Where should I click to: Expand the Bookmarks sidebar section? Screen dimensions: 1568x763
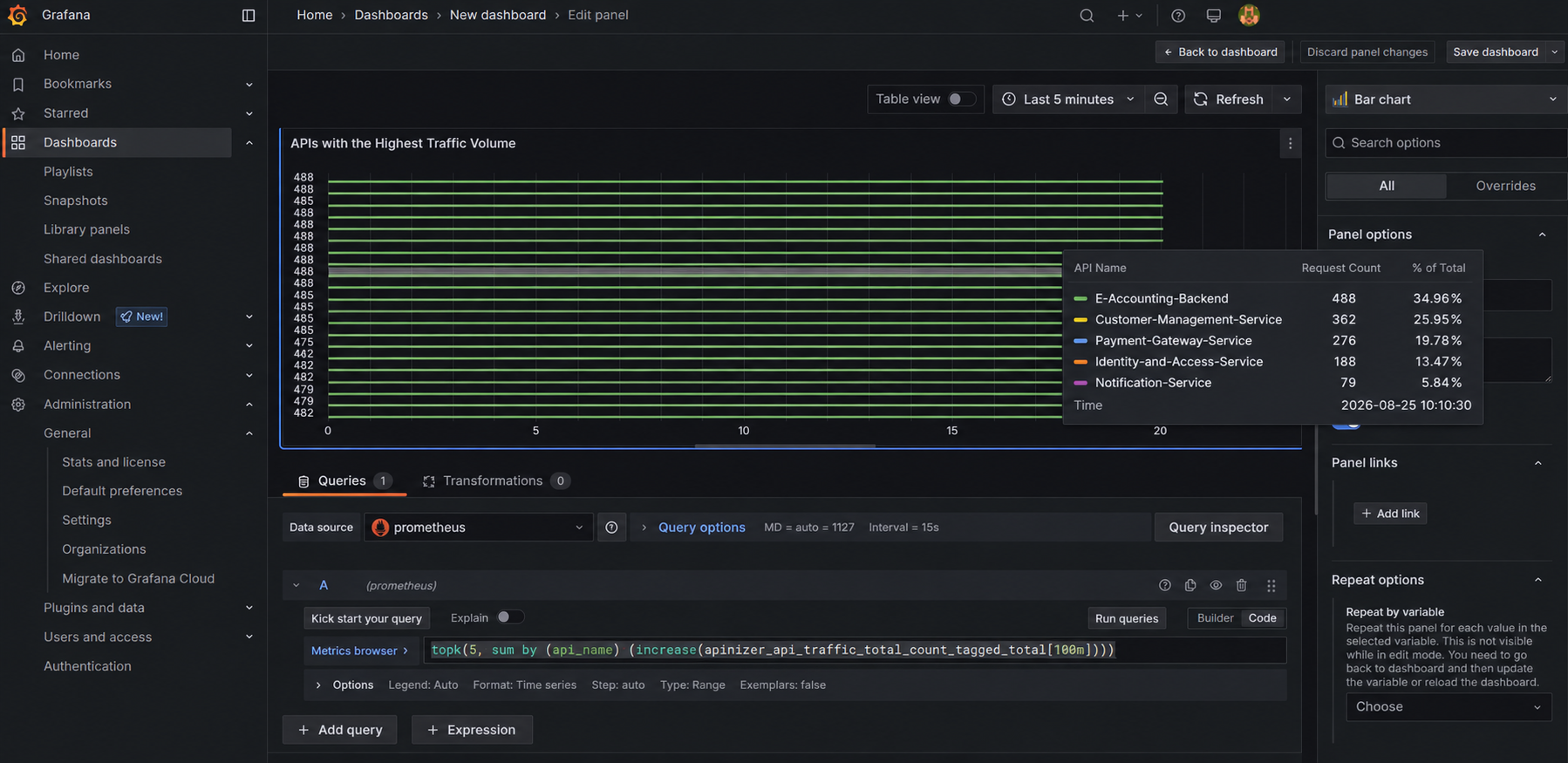249,85
